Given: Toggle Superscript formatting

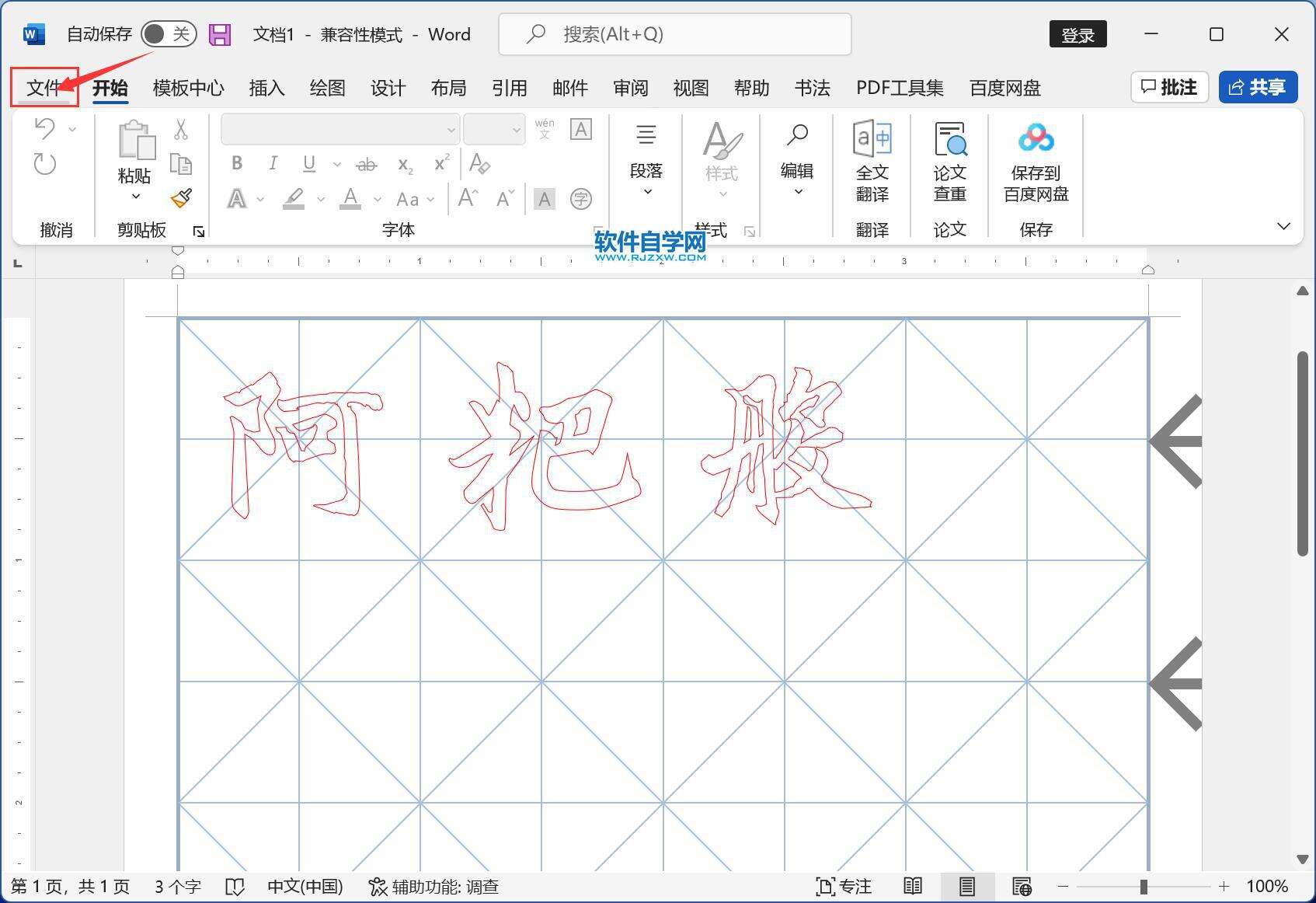Looking at the screenshot, I should click(442, 162).
